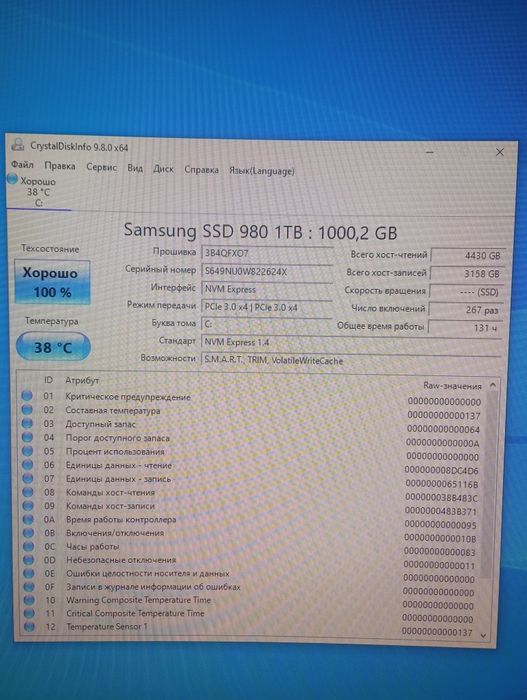The image size is (527, 700).
Task: Select the Время работы контроллера attribute text
Action: (121, 520)
